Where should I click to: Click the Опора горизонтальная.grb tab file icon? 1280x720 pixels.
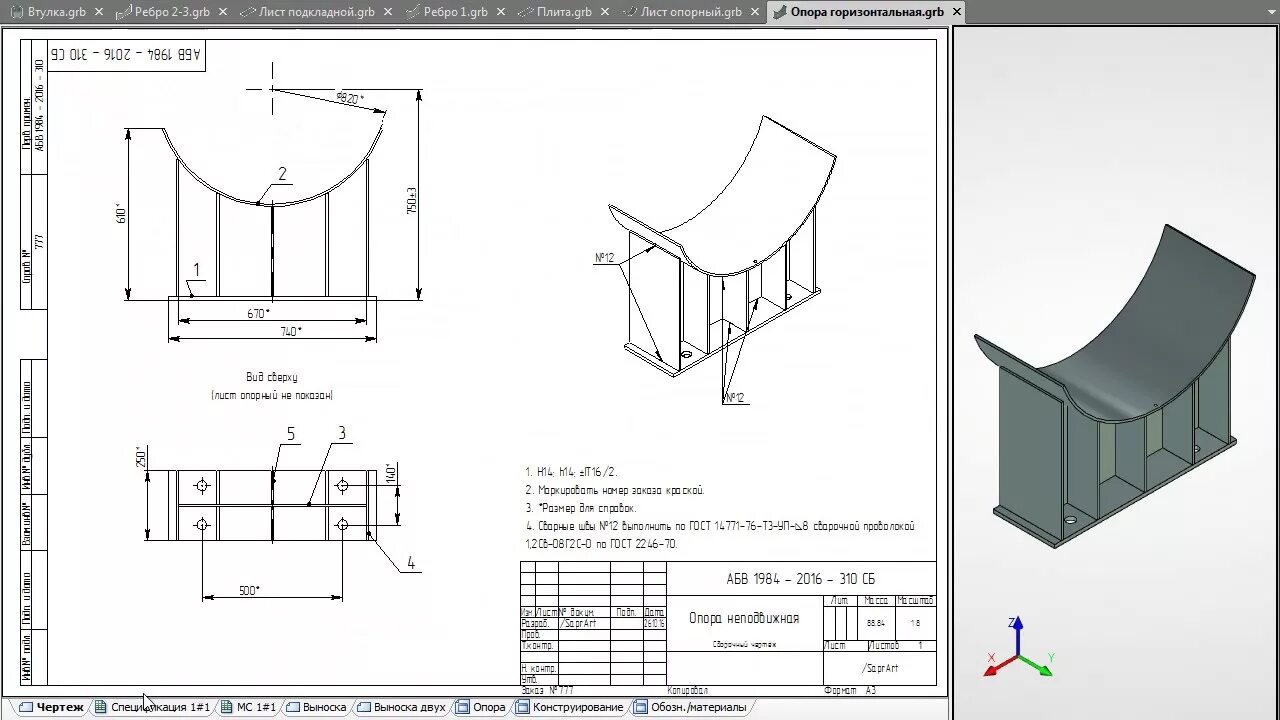(x=780, y=12)
